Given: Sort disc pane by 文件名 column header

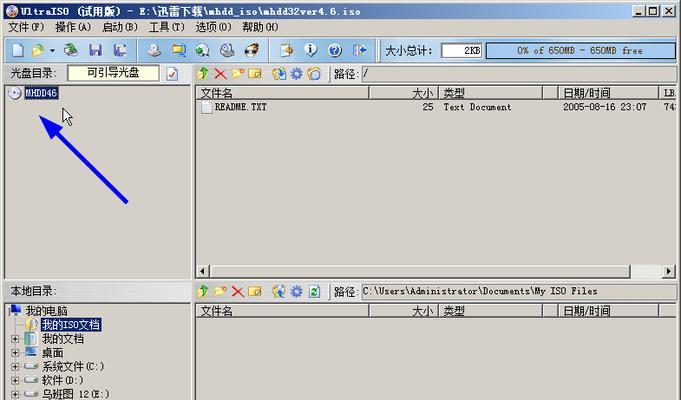Looking at the screenshot, I should (282, 93).
